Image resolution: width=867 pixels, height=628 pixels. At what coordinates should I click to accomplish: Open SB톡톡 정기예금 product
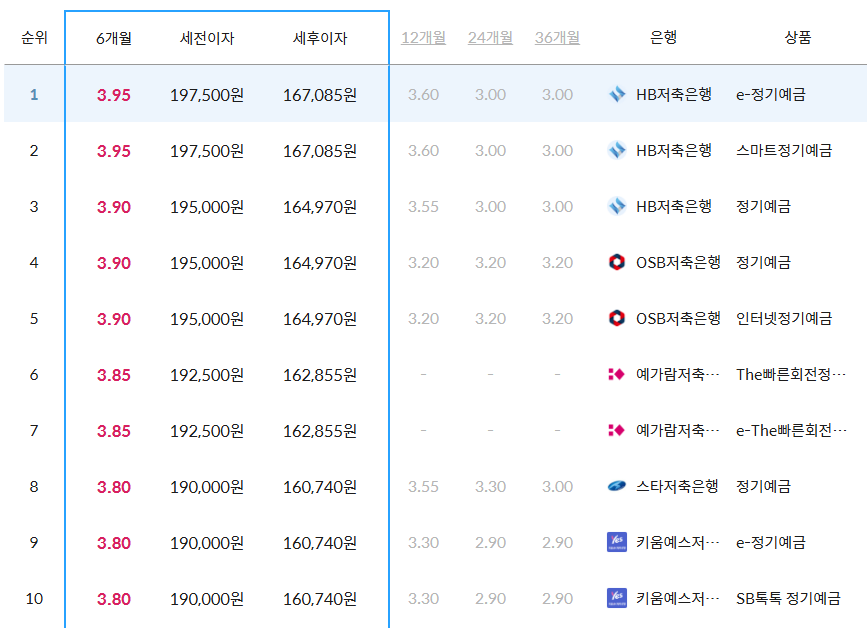[788, 598]
